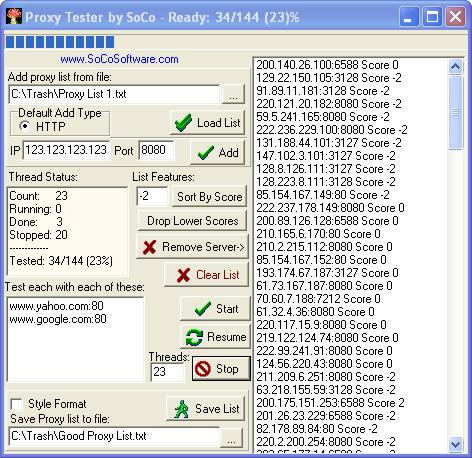This screenshot has height=458, width=472.
Task: Click the Save Proxy list file path field
Action: coord(114,436)
